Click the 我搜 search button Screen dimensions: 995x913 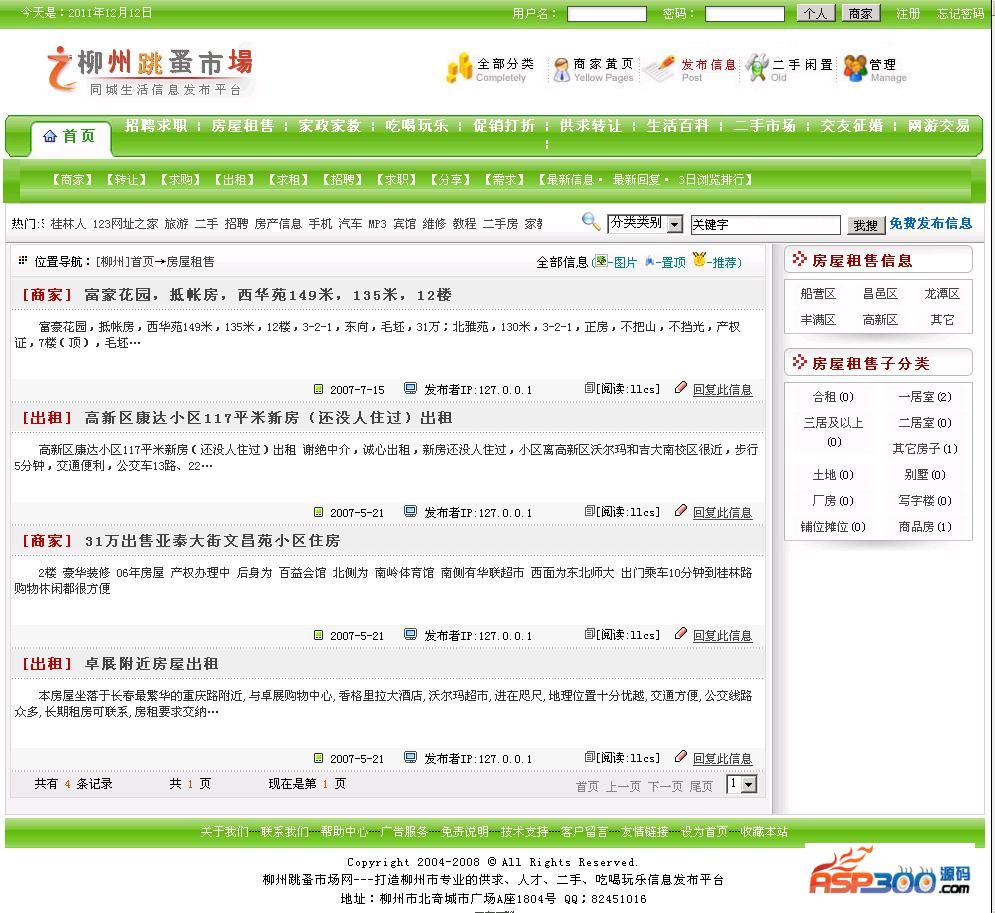pyautogui.click(x=865, y=225)
